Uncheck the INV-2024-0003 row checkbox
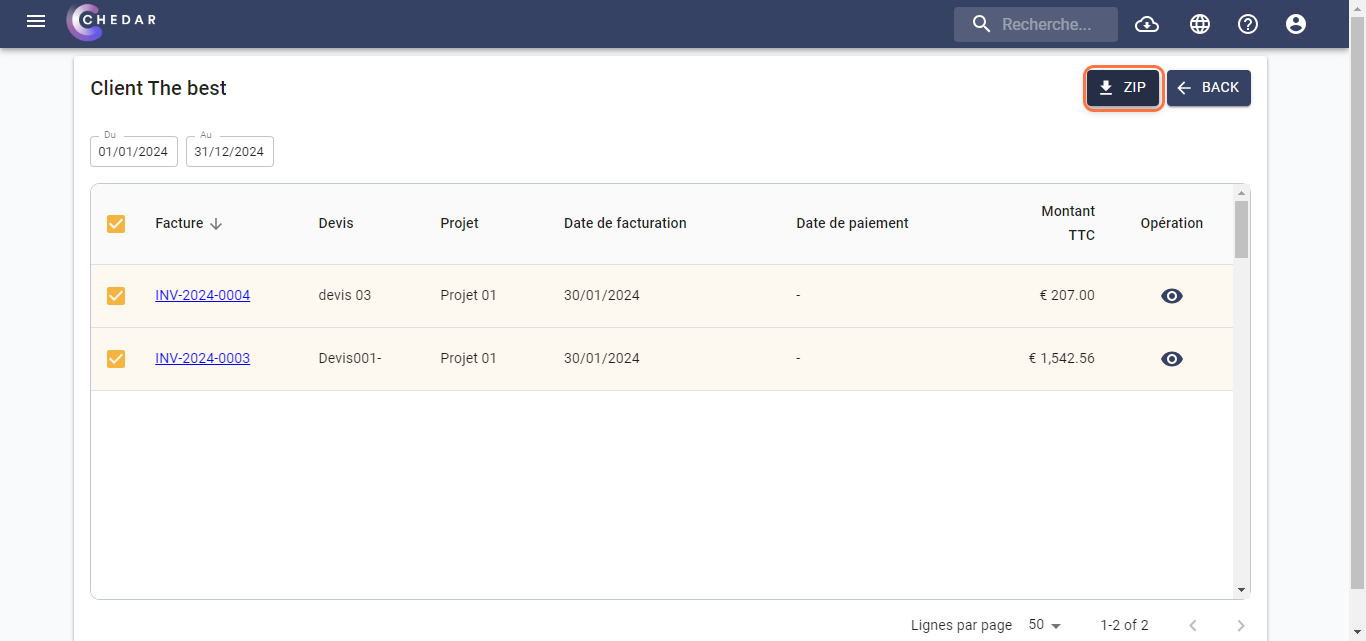 (x=116, y=359)
